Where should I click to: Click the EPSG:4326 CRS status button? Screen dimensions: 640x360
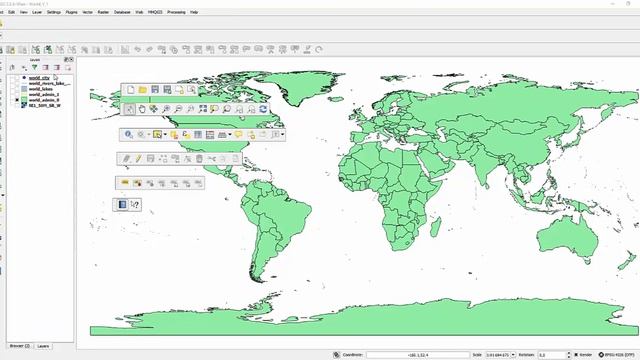(x=618, y=355)
